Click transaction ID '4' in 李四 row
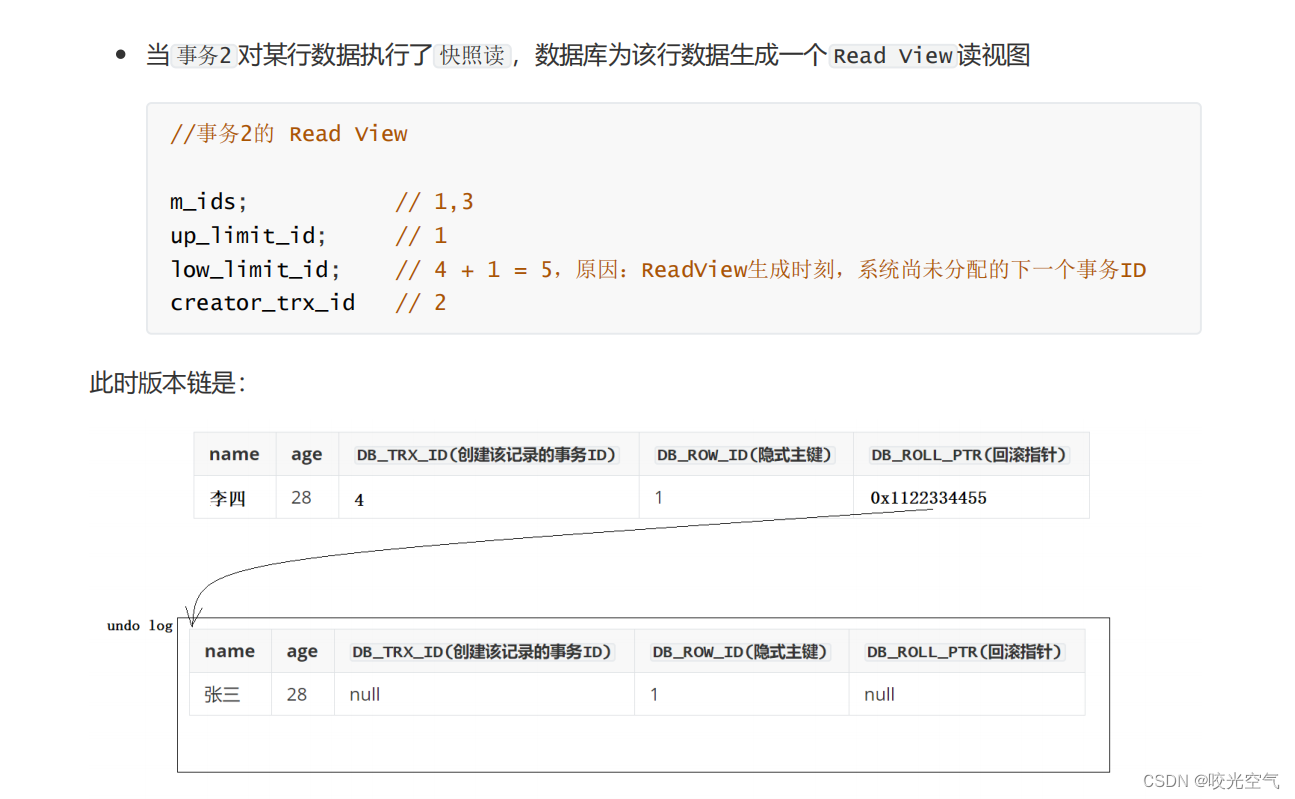The image size is (1295, 799). coord(359,499)
